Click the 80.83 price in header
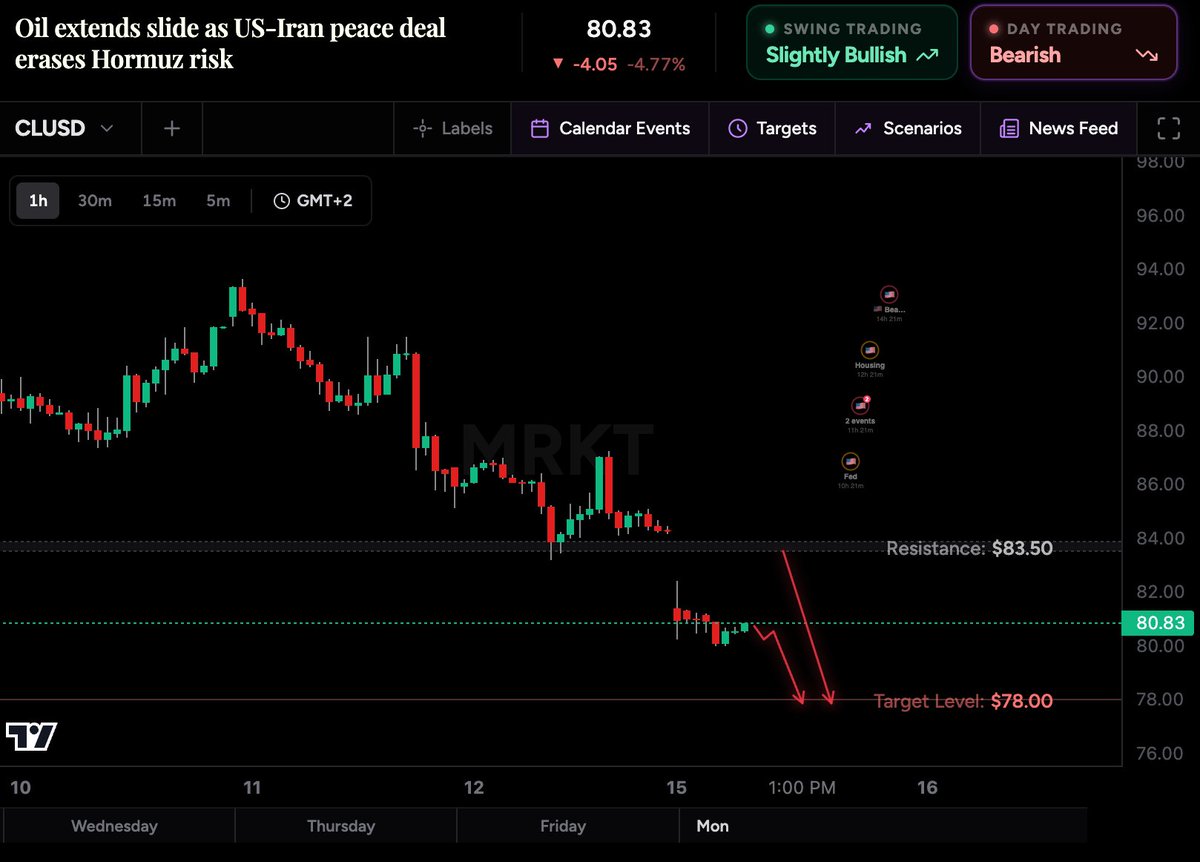 point(618,30)
